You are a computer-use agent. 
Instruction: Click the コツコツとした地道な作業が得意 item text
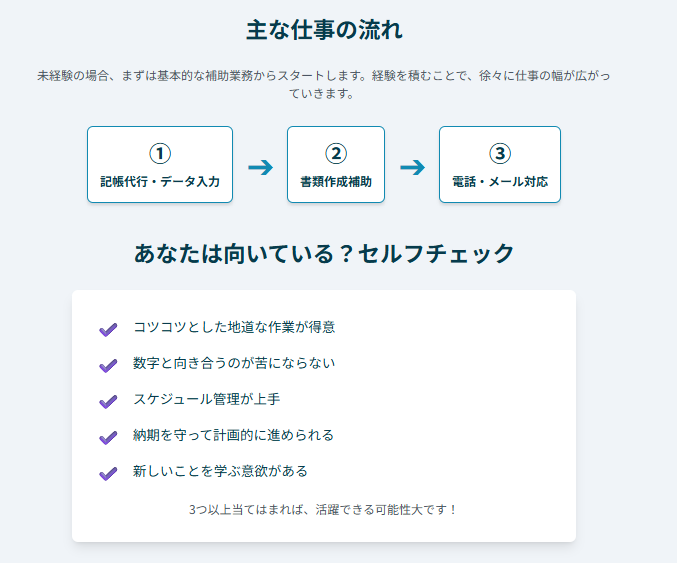[234, 327]
